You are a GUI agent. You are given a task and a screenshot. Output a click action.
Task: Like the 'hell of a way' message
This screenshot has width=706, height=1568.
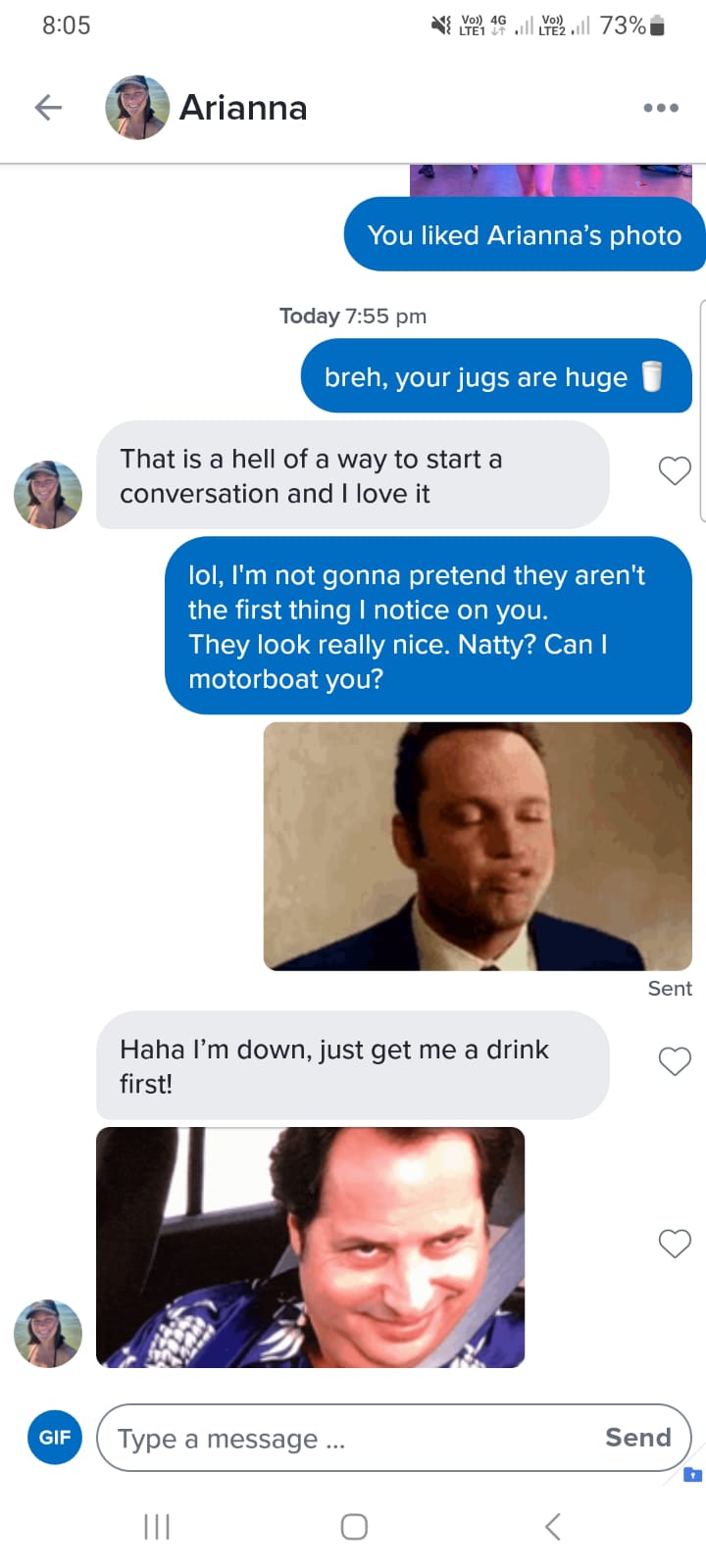[x=675, y=471]
